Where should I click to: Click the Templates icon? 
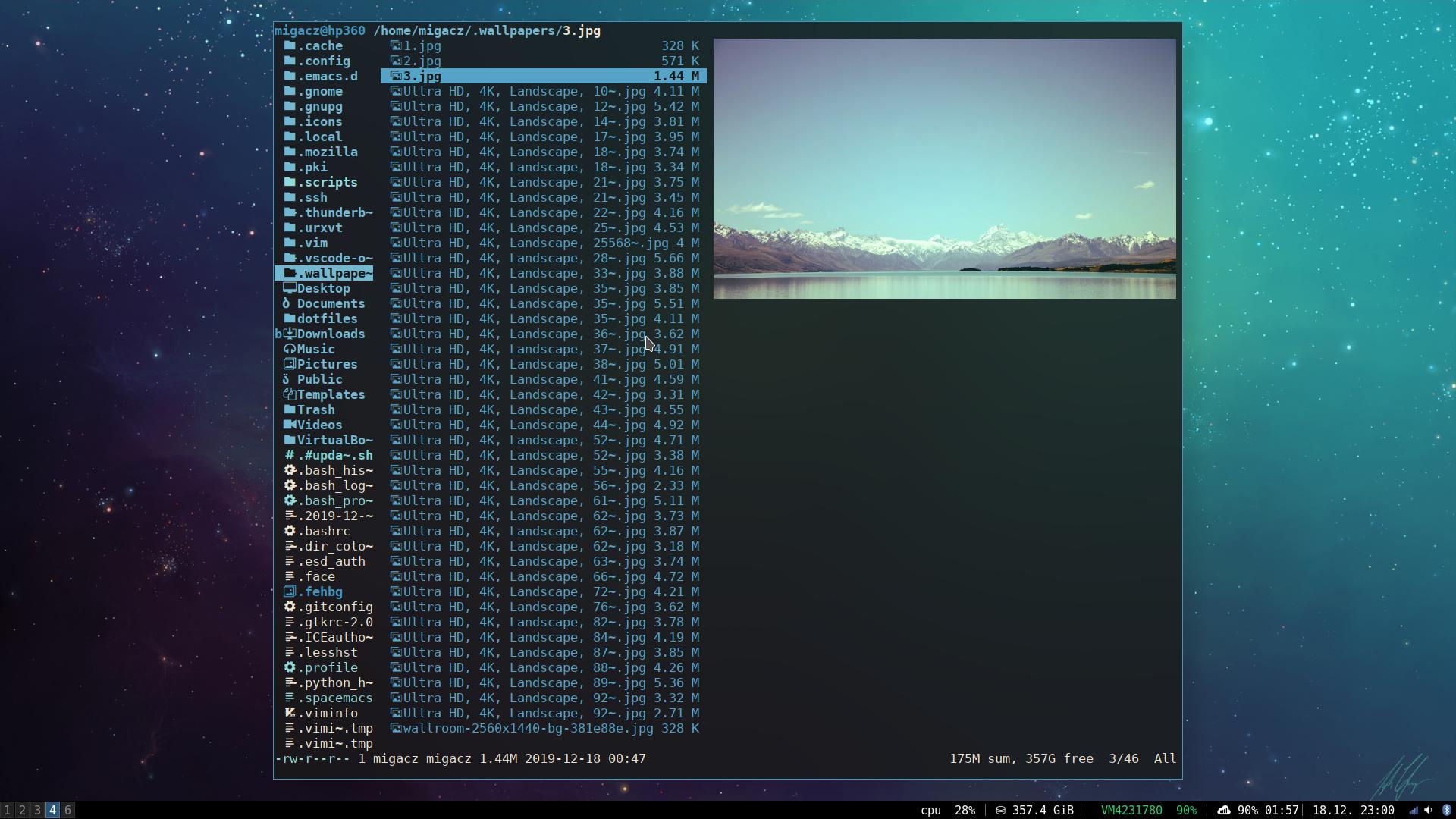289,394
